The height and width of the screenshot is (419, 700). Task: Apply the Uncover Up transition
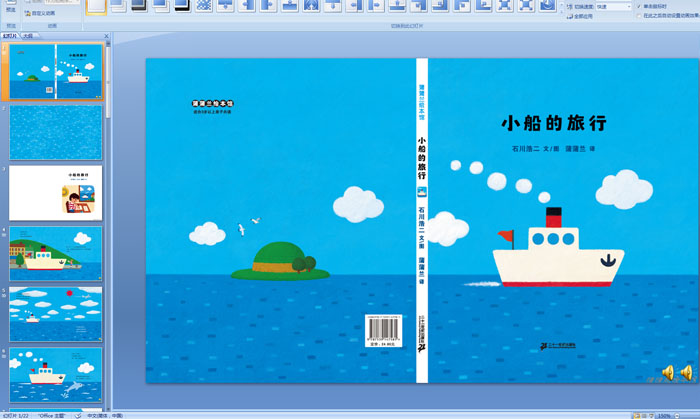pyautogui.click(x=397, y=5)
